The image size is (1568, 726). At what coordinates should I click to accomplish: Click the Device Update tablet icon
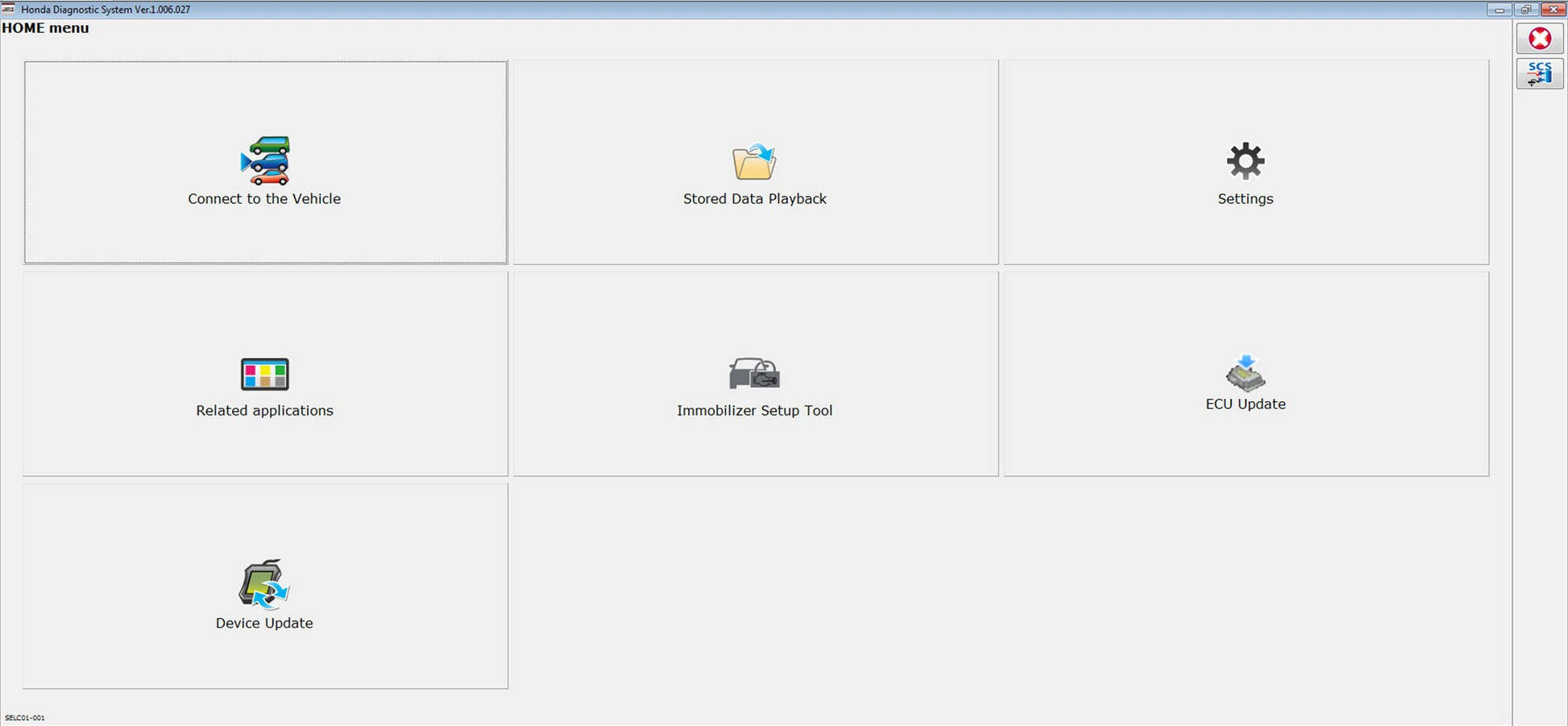(263, 584)
